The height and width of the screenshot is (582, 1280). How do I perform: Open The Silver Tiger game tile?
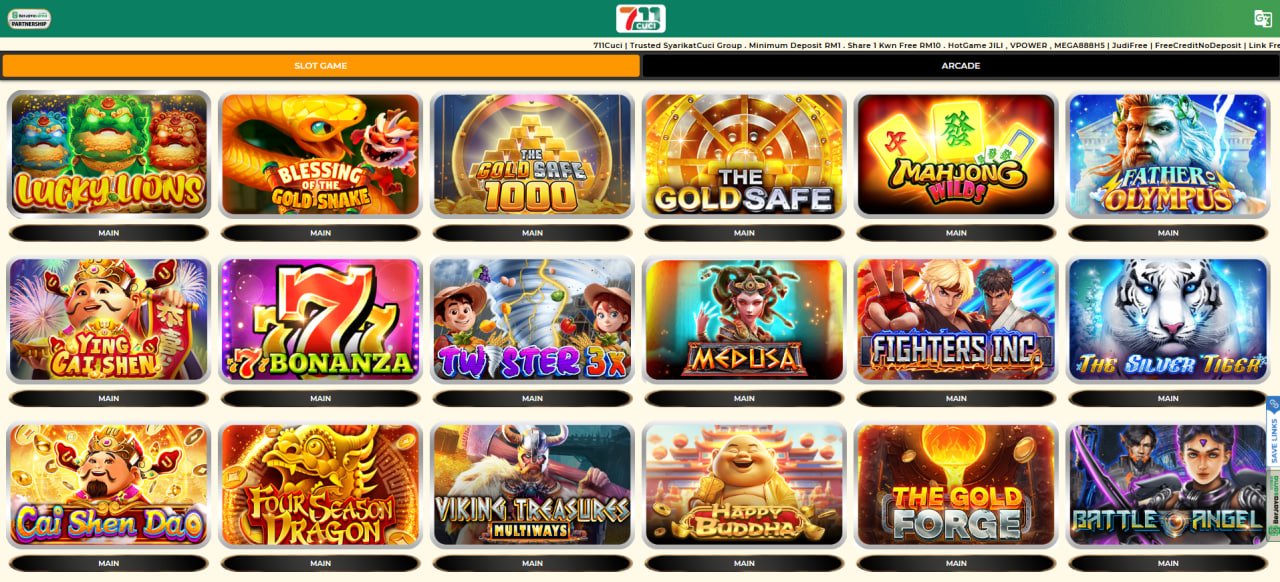[1168, 320]
